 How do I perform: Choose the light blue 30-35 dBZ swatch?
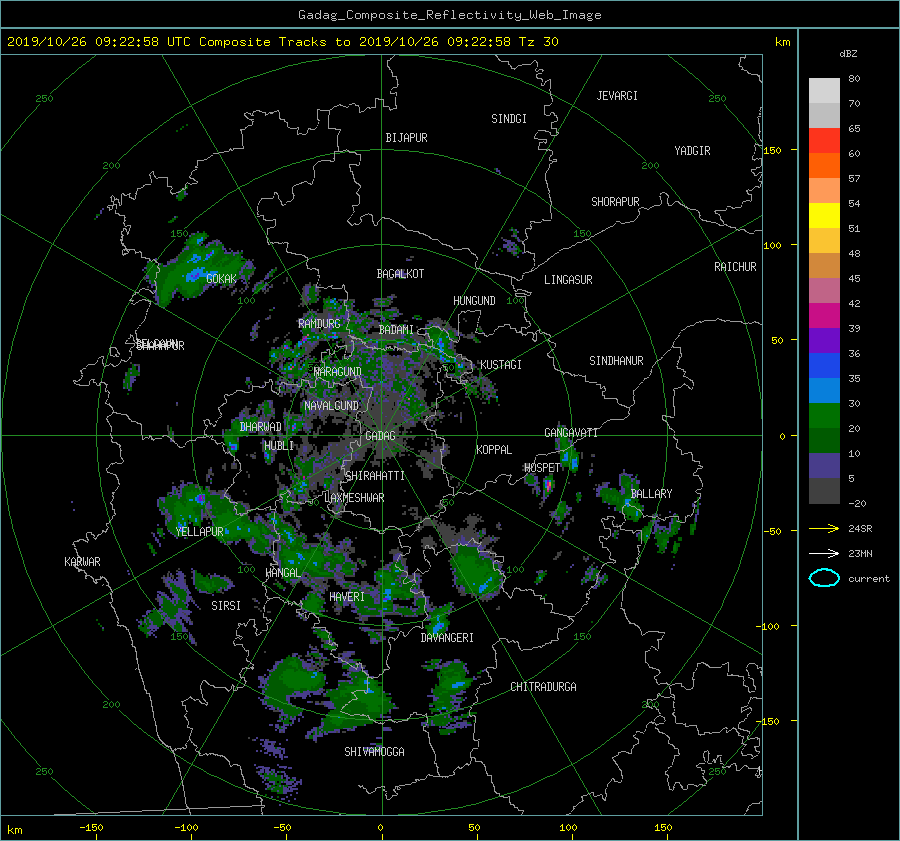pos(824,390)
